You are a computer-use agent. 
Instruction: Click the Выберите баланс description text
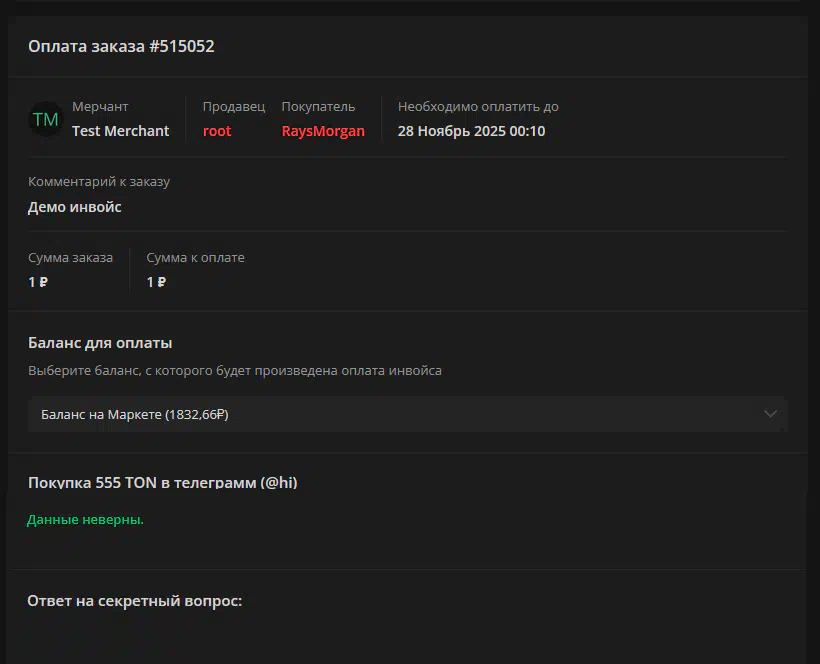(235, 371)
